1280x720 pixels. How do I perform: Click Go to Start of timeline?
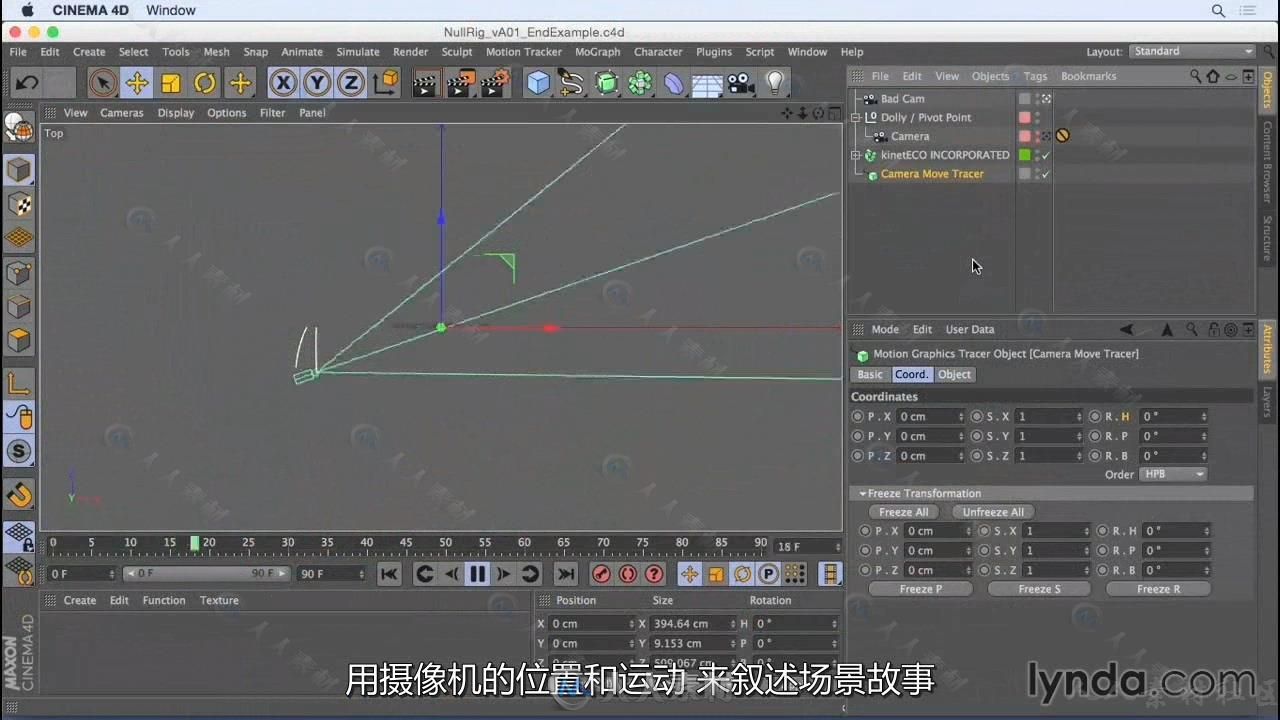tap(389, 574)
